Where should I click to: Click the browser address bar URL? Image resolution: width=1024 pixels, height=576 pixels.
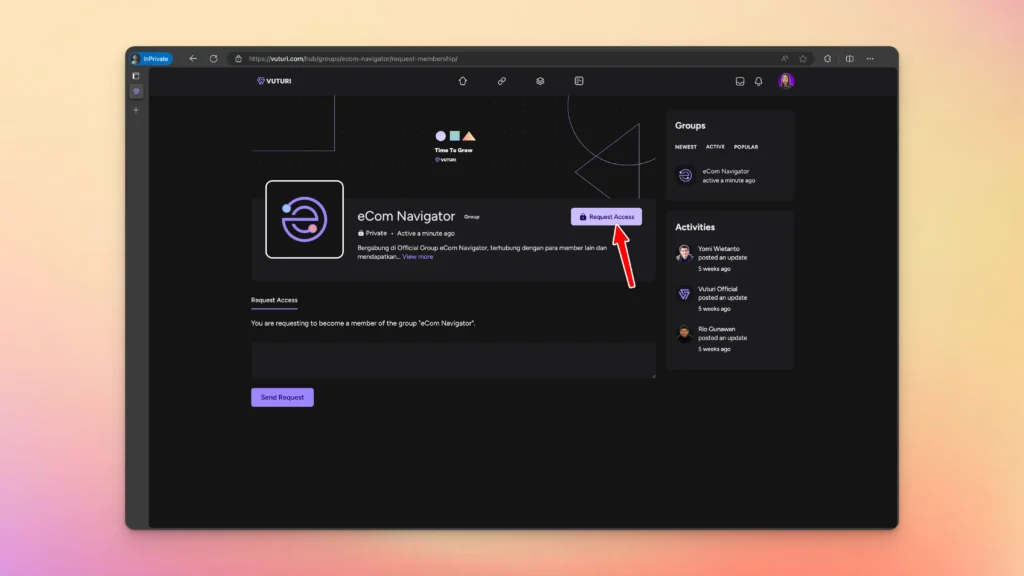(x=353, y=59)
